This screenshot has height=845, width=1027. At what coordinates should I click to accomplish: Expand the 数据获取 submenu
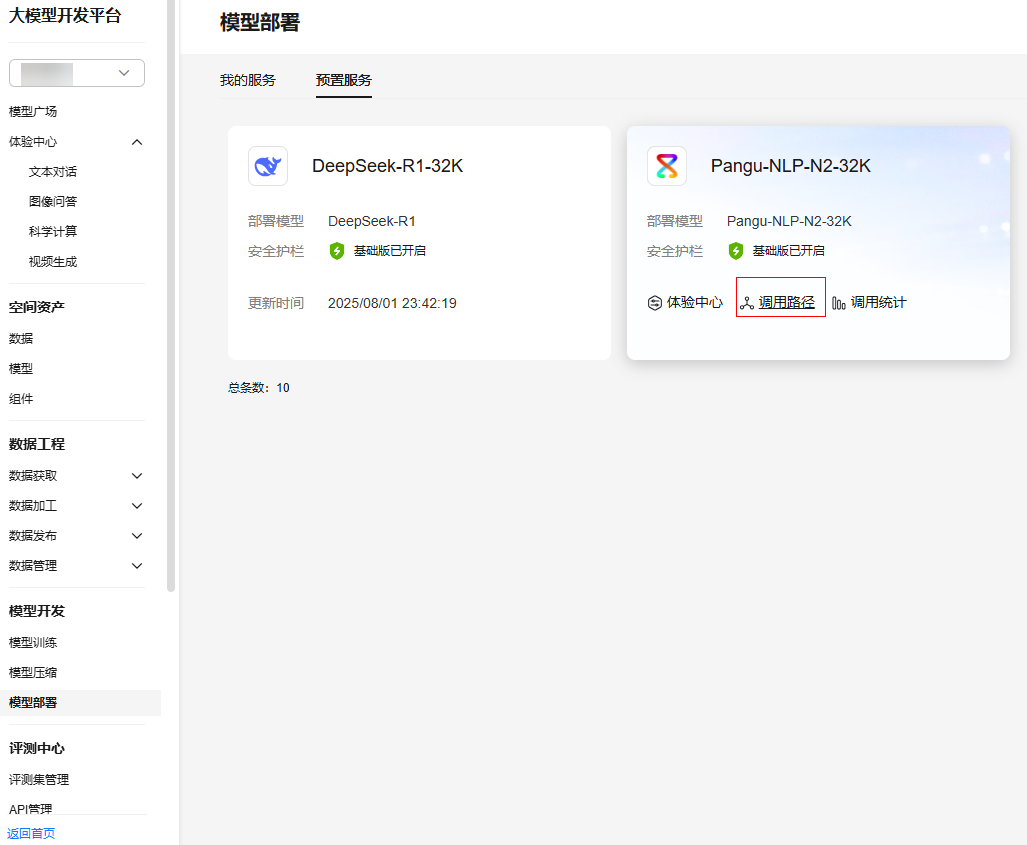137,476
